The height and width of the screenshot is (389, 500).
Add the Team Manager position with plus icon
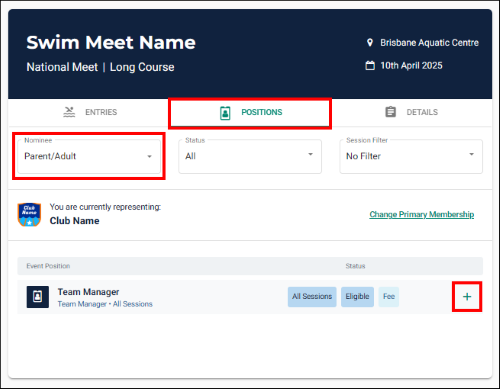tap(467, 297)
